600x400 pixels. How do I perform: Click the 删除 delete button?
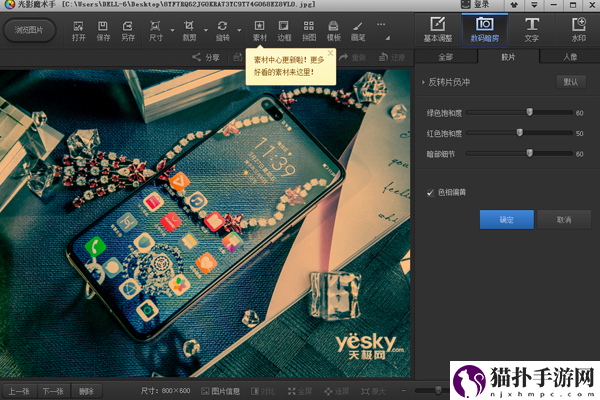86,391
